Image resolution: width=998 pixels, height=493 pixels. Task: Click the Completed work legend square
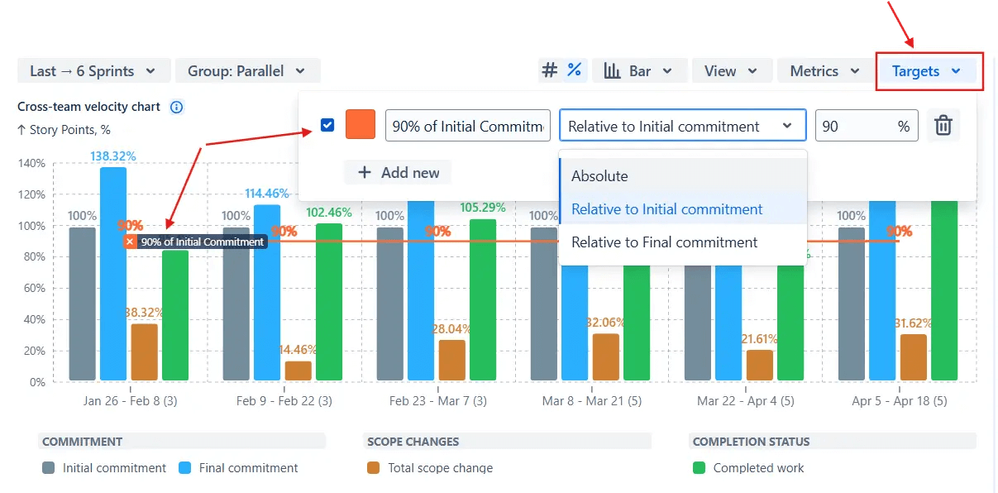[x=697, y=467]
